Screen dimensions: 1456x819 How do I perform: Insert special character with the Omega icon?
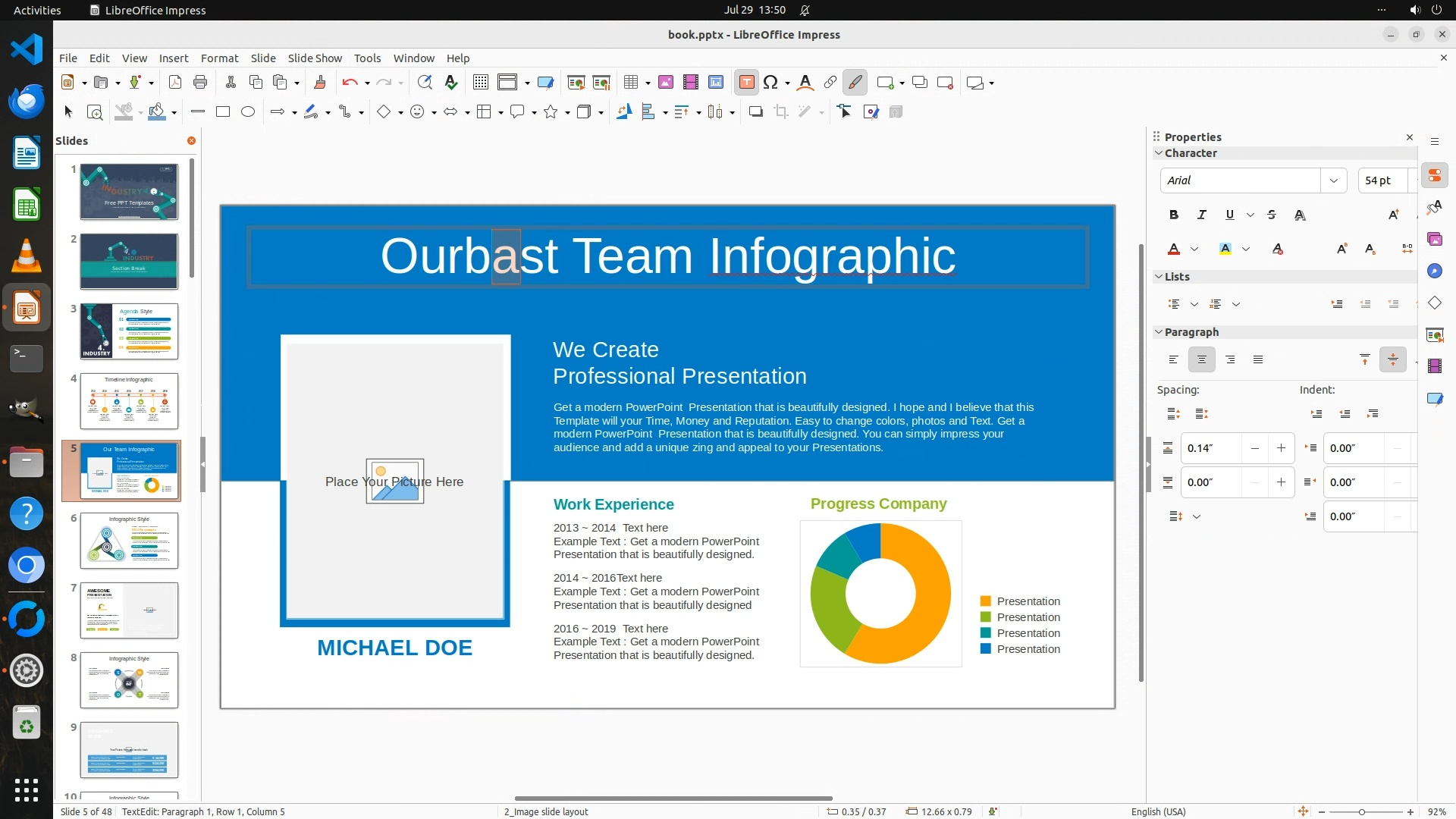[770, 83]
